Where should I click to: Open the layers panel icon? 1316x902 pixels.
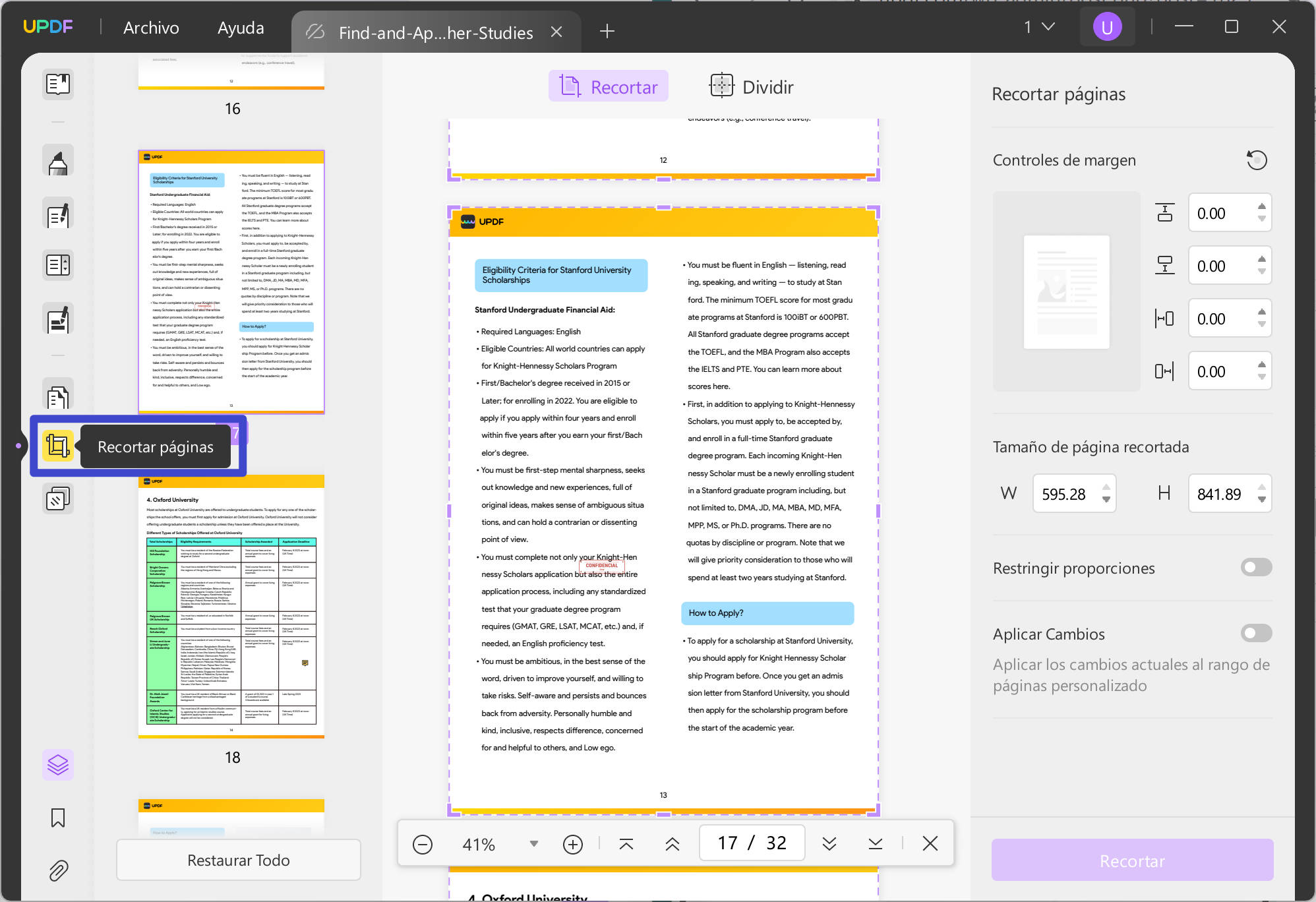pos(58,765)
